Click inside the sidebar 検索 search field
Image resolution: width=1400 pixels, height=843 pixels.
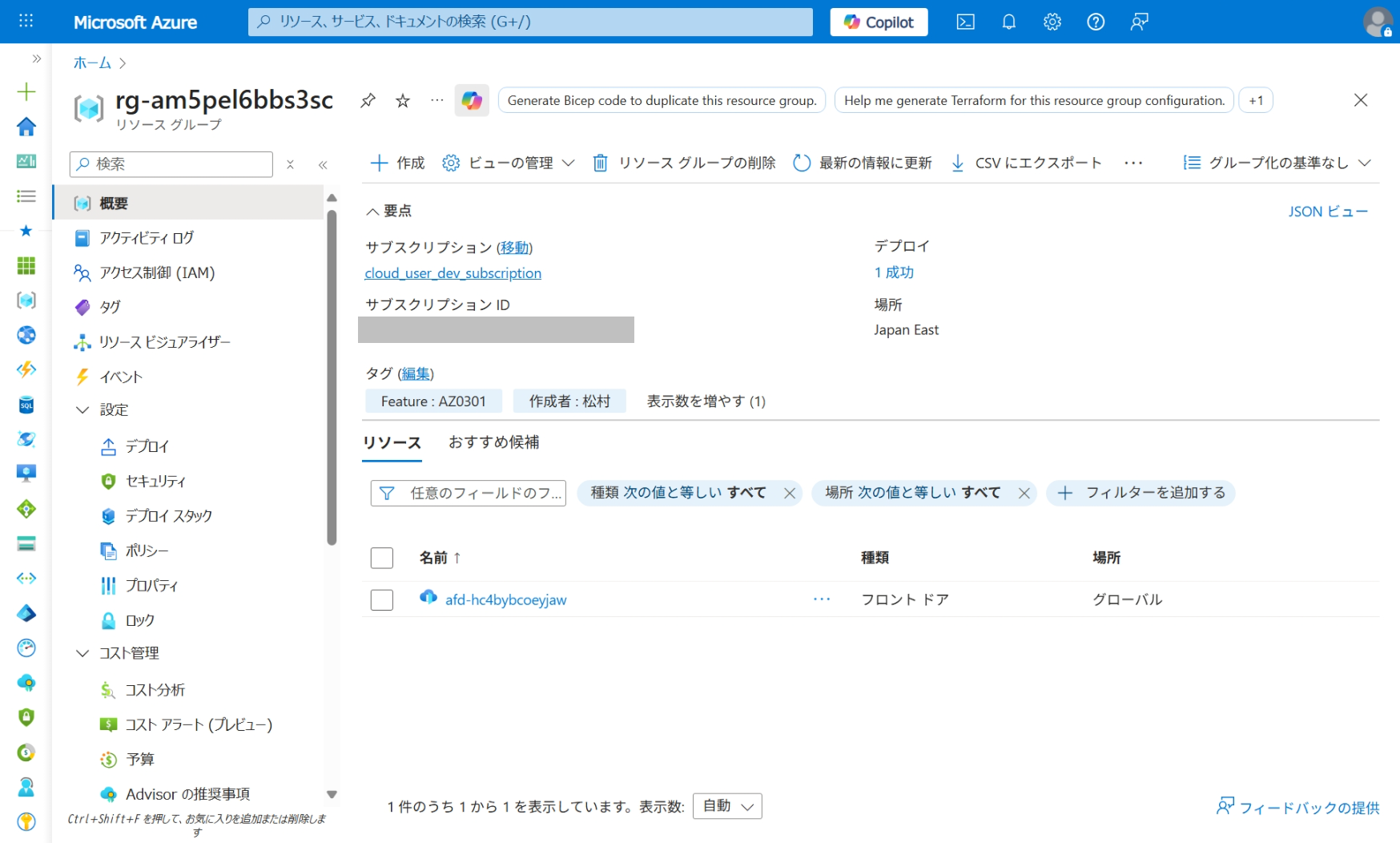point(171,163)
